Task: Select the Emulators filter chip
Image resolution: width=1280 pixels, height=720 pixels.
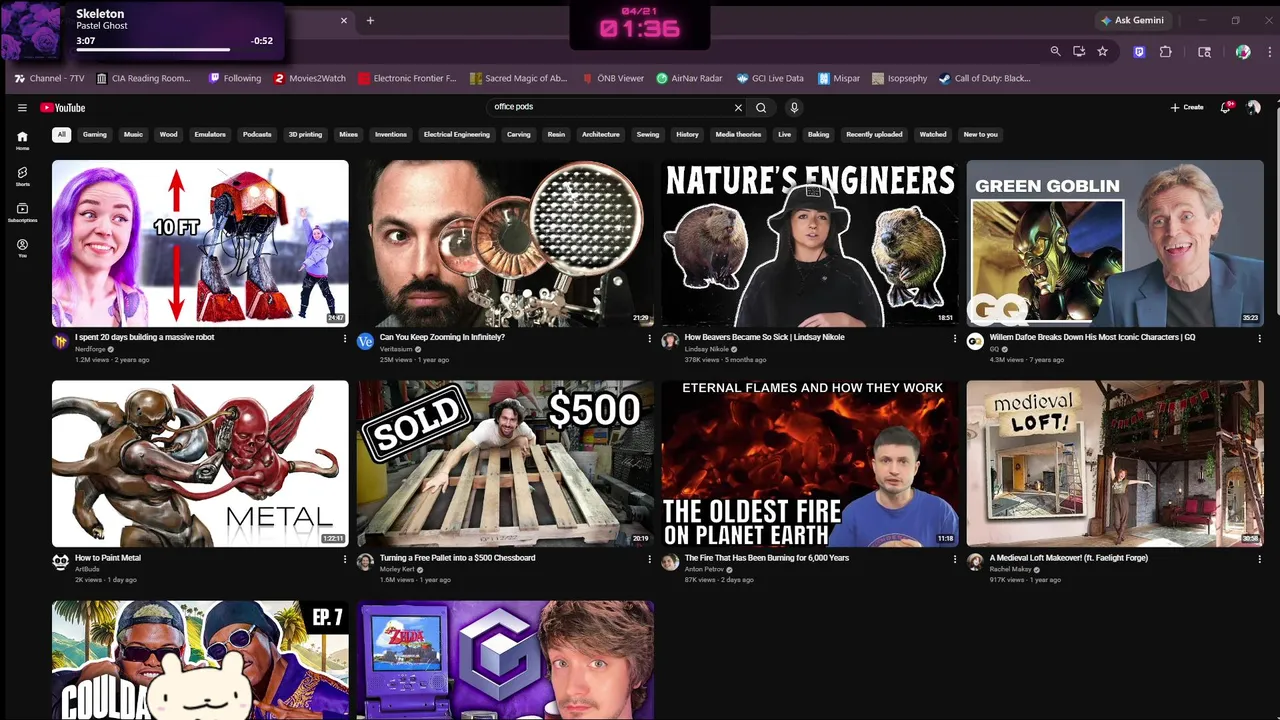Action: coord(210,134)
